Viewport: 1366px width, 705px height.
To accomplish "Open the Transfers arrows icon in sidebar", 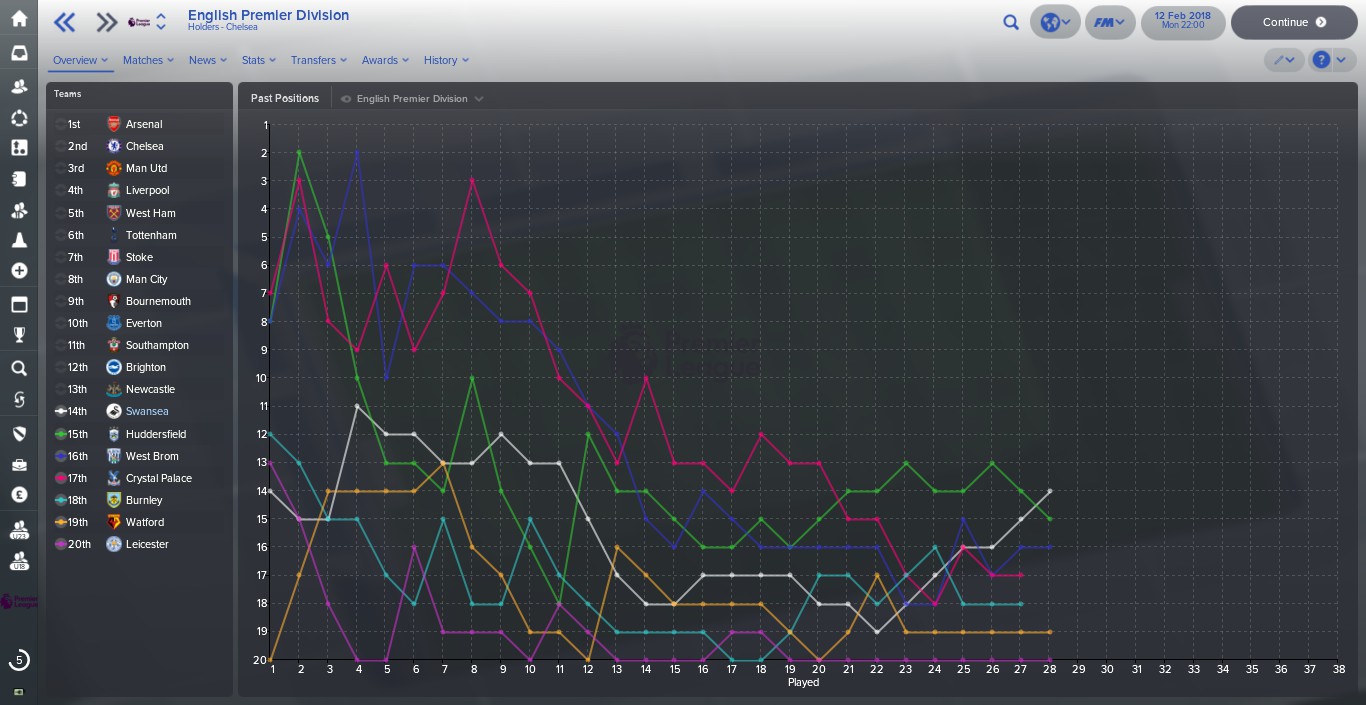I will pyautogui.click(x=19, y=400).
